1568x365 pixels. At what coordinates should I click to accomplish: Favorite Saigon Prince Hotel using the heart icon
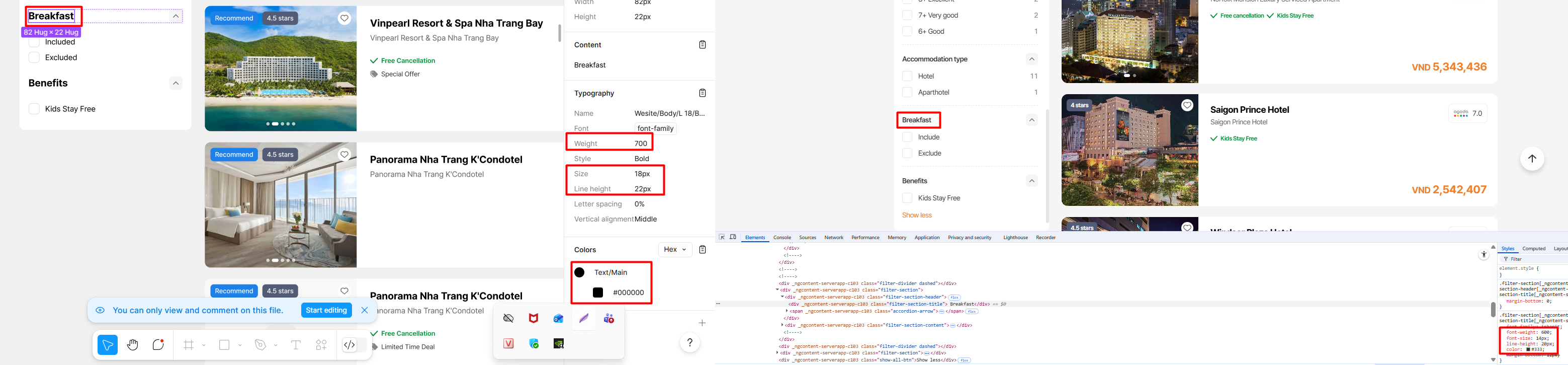[x=1187, y=105]
